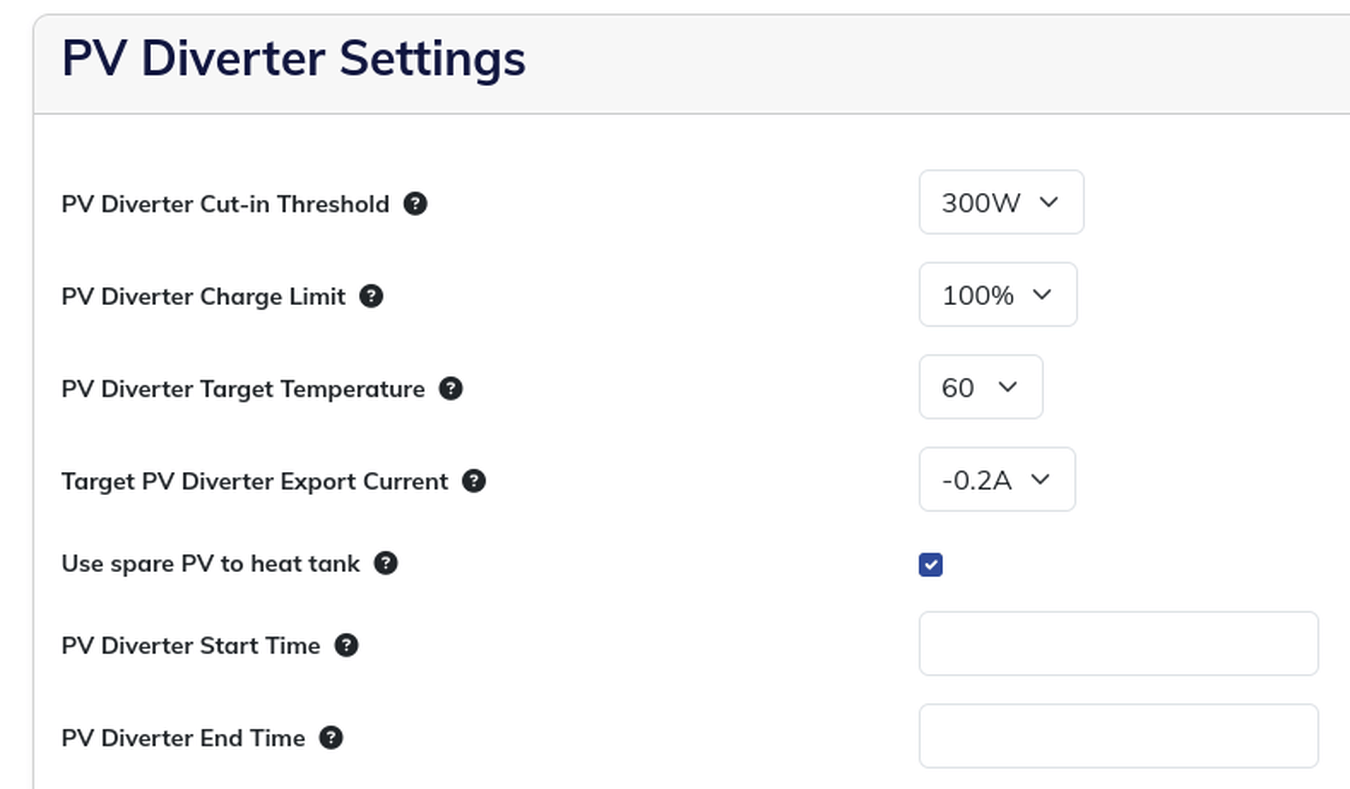
Task: View help for Use spare PV to heat tank
Action: tap(386, 563)
